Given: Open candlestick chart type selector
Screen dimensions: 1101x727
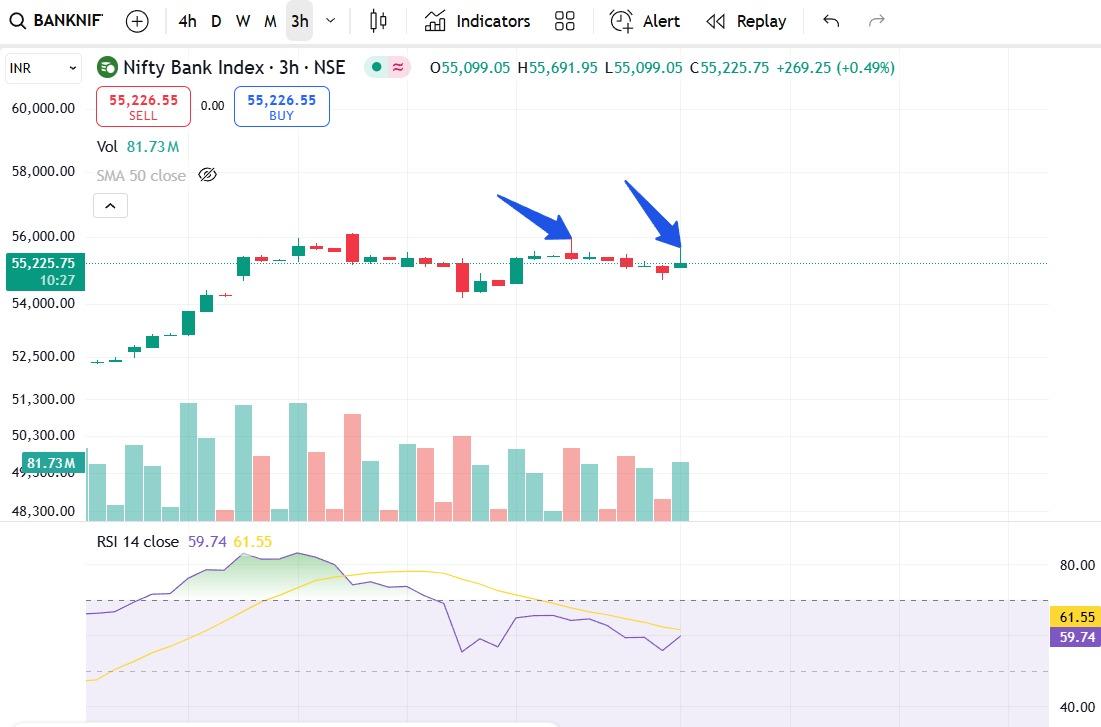Looking at the screenshot, I should click(378, 21).
